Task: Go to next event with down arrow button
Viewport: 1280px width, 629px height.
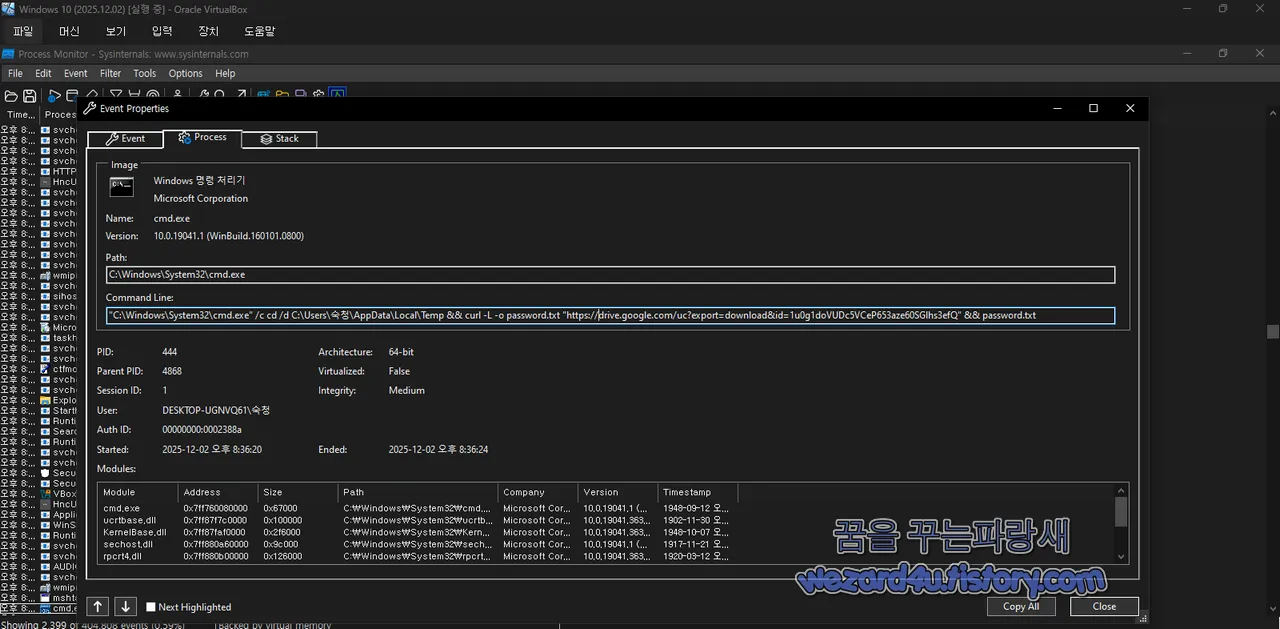Action: (125, 606)
